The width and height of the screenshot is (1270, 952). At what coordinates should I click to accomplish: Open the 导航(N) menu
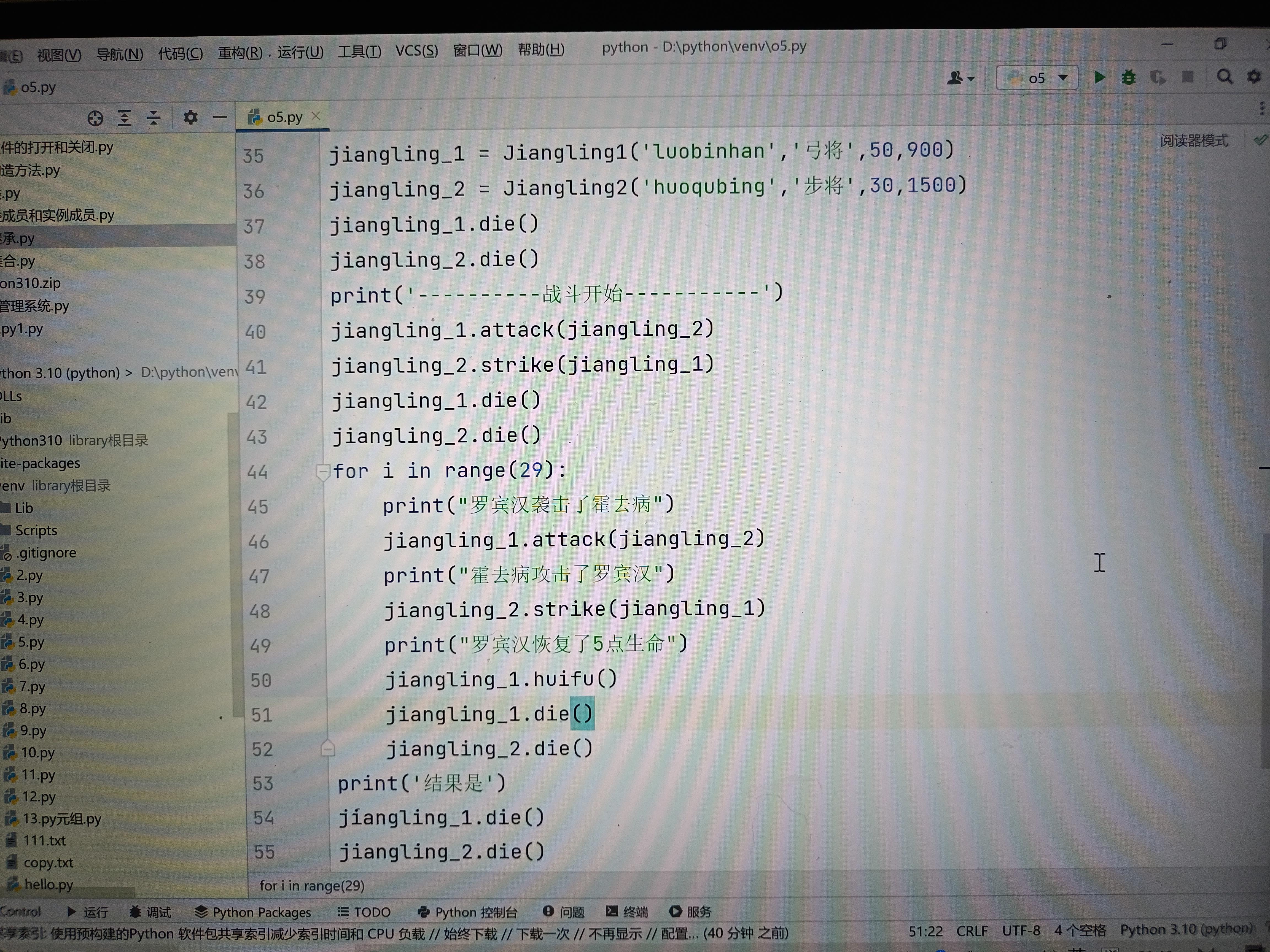pos(119,55)
